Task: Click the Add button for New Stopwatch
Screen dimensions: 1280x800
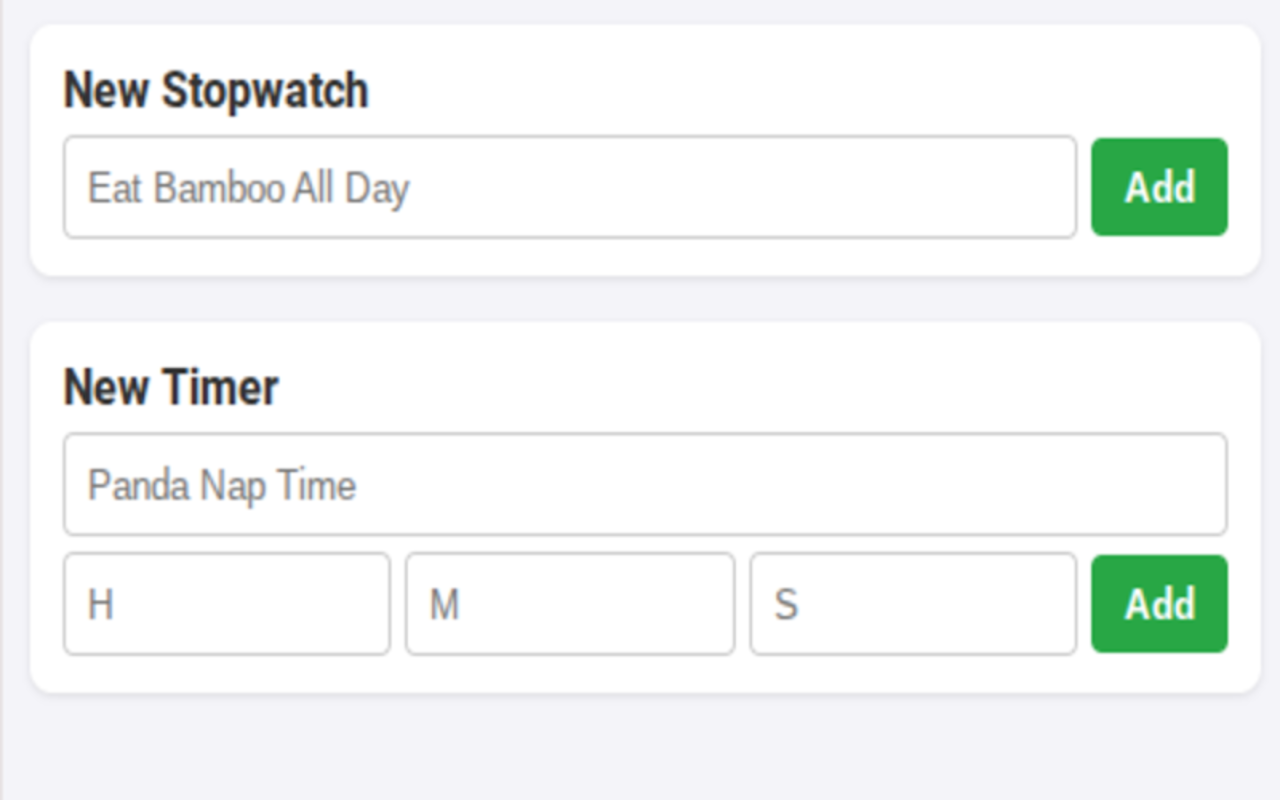Action: (1159, 187)
